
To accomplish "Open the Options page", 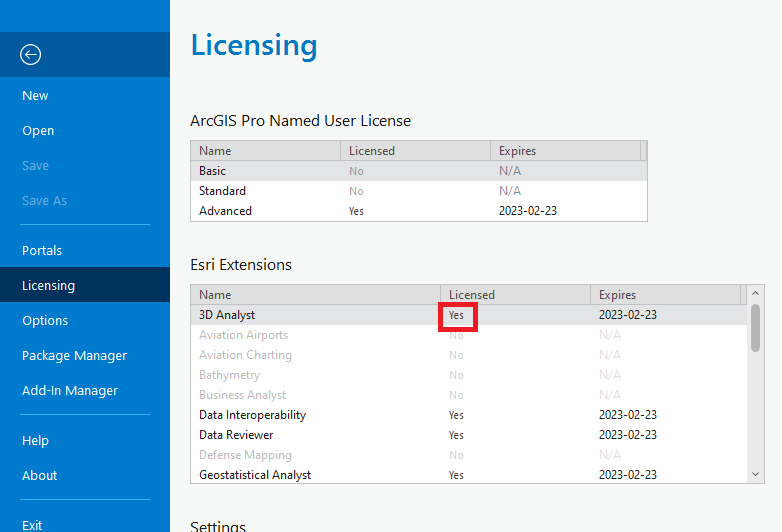I will pos(45,321).
